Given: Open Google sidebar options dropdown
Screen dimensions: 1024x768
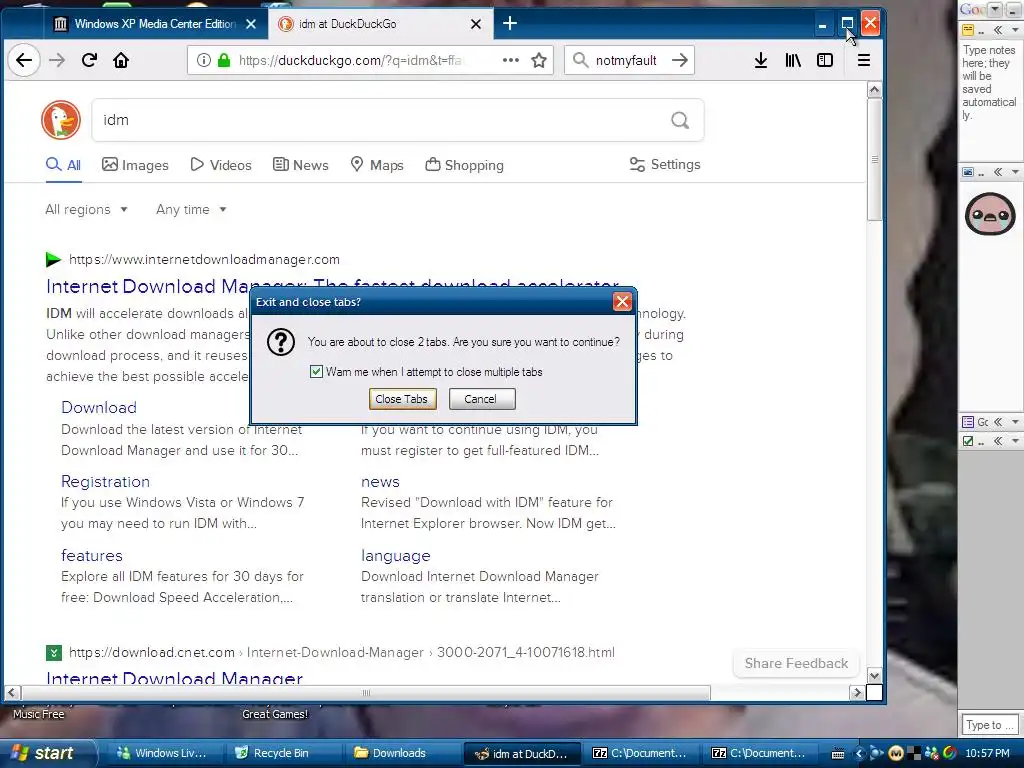Looking at the screenshot, I should pos(995,9).
